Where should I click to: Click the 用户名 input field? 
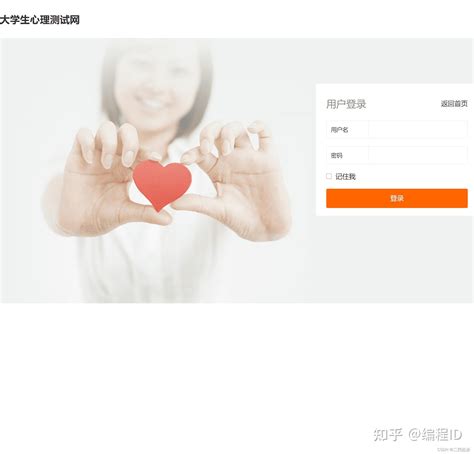[x=418, y=130]
